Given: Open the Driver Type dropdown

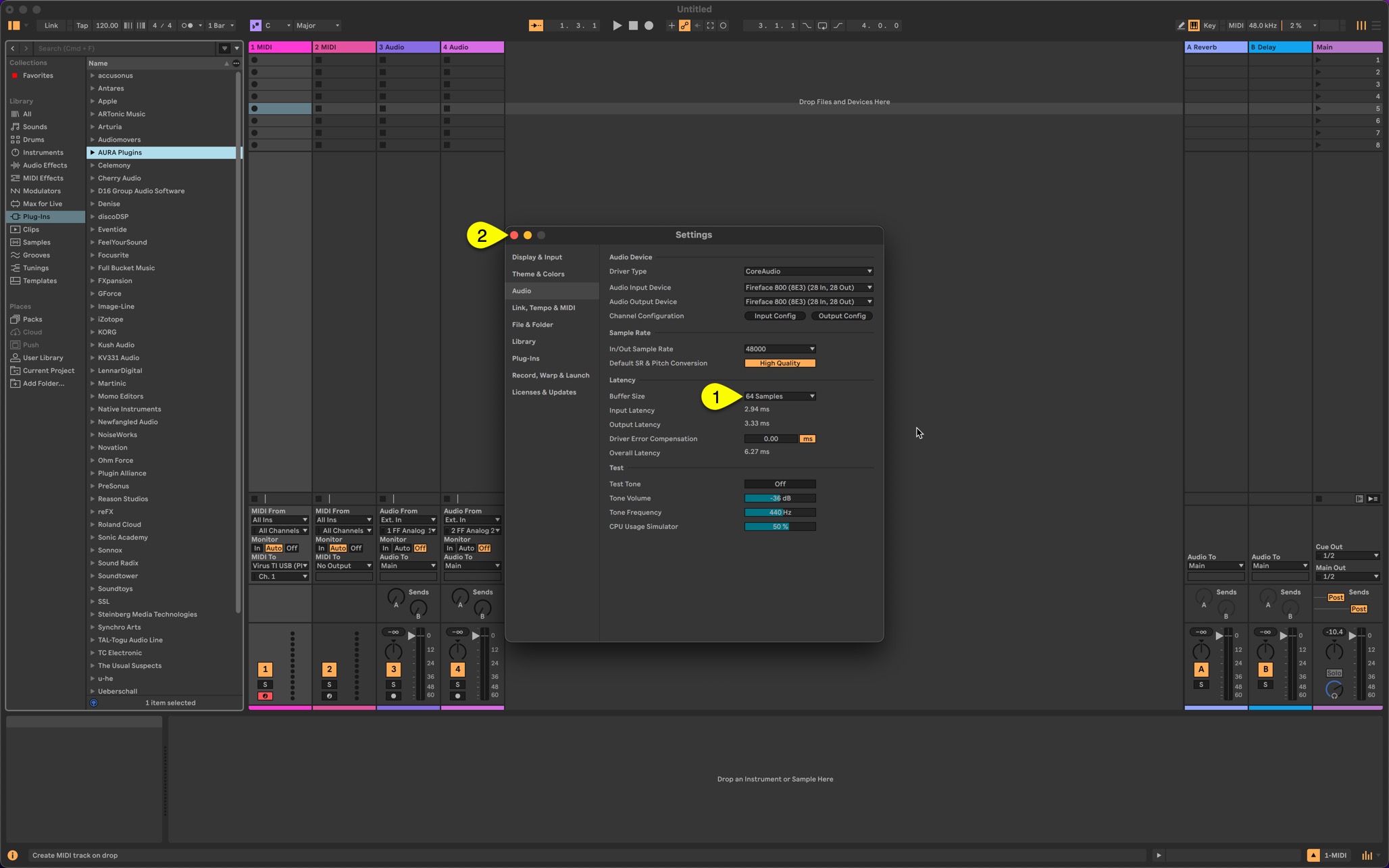Looking at the screenshot, I should coord(808,272).
